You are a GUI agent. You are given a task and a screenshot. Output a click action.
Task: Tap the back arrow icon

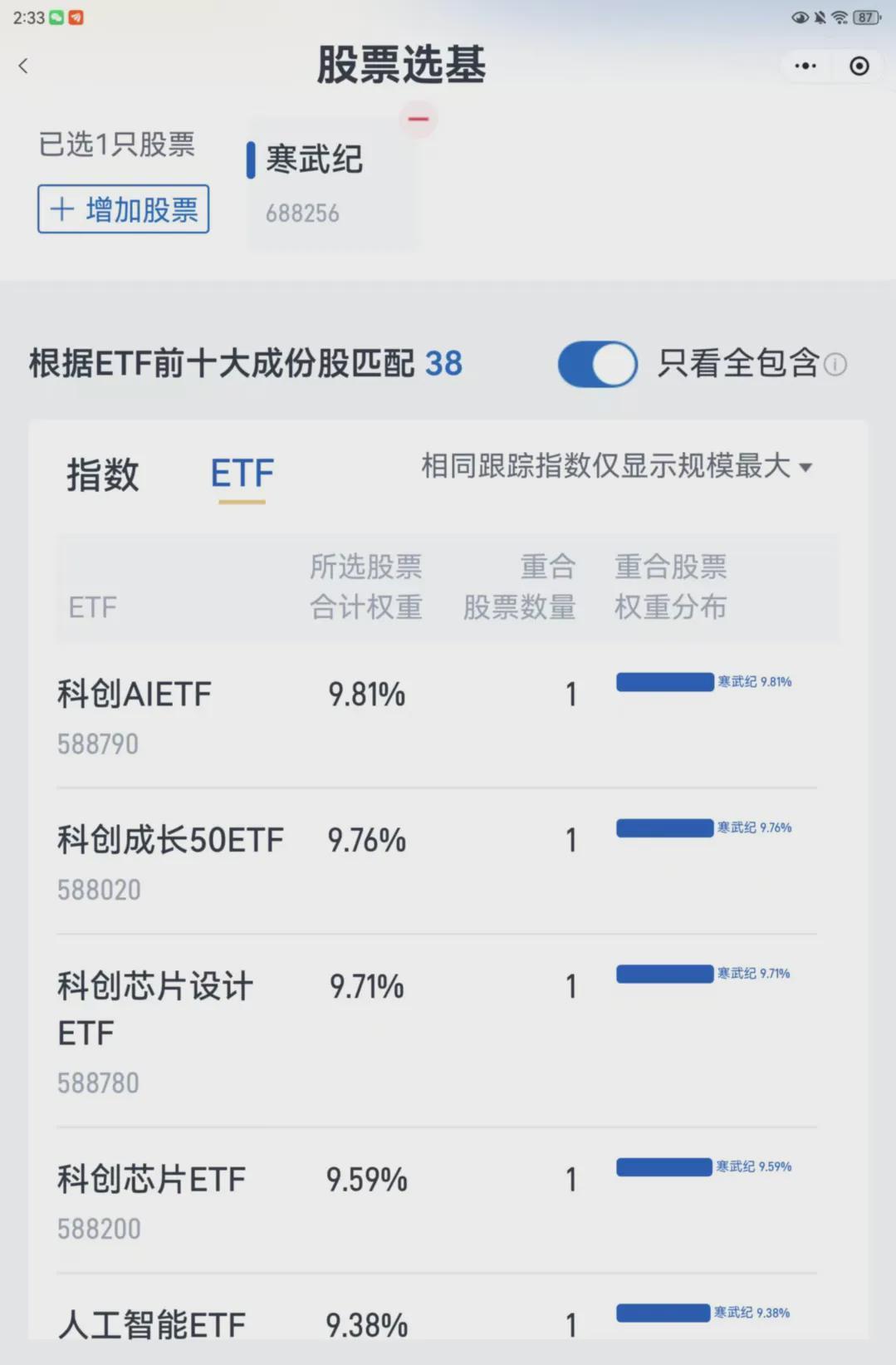[x=23, y=66]
